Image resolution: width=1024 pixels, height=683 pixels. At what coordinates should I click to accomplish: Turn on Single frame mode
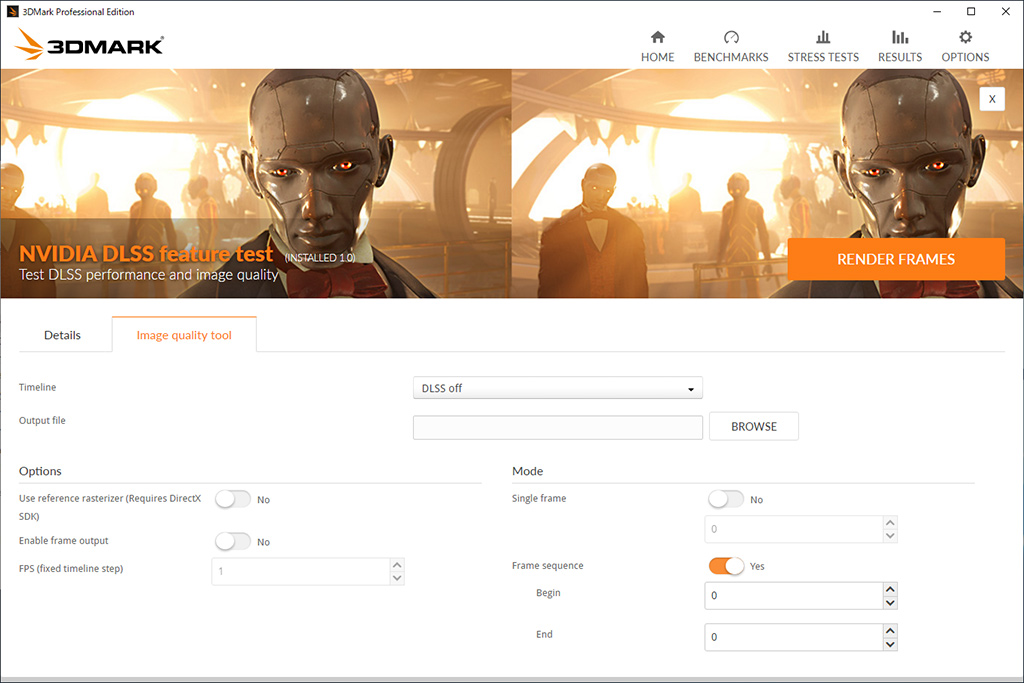(x=726, y=500)
